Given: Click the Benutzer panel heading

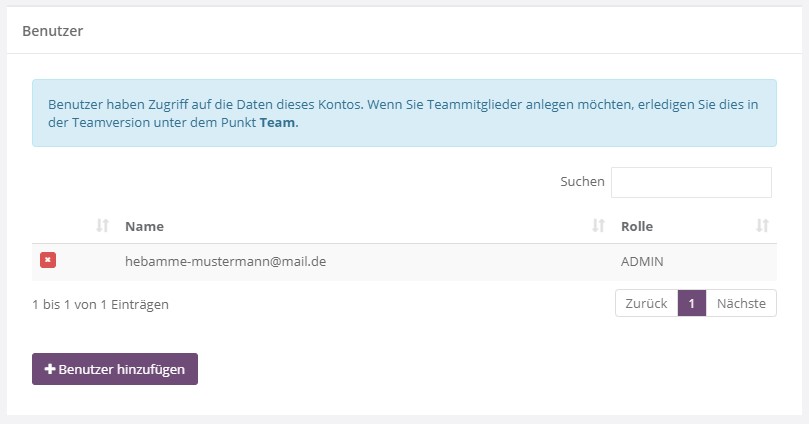Looking at the screenshot, I should pos(52,31).
